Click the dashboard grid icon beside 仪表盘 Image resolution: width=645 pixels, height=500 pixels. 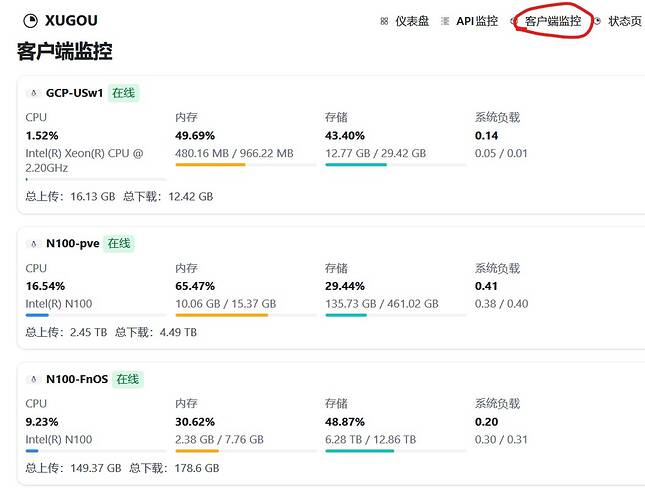tap(384, 21)
